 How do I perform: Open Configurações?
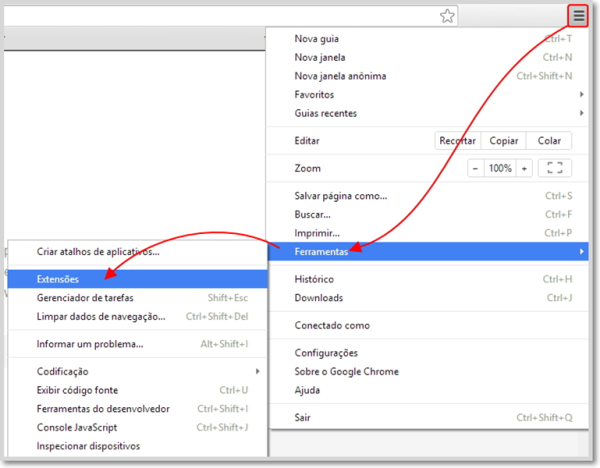(427, 353)
